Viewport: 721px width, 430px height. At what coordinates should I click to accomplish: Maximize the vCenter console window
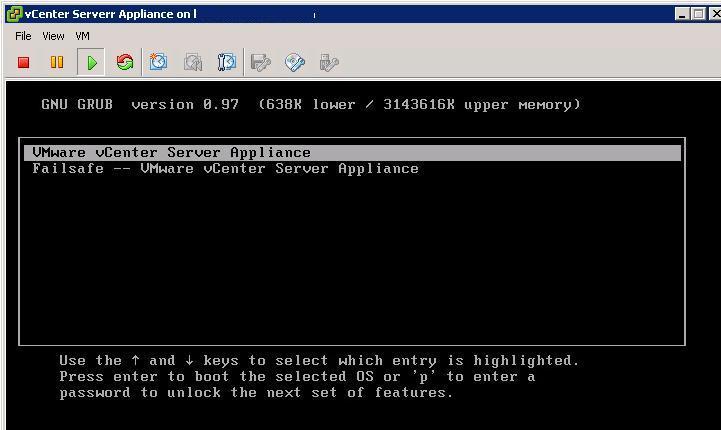pyautogui.click(x=698, y=14)
